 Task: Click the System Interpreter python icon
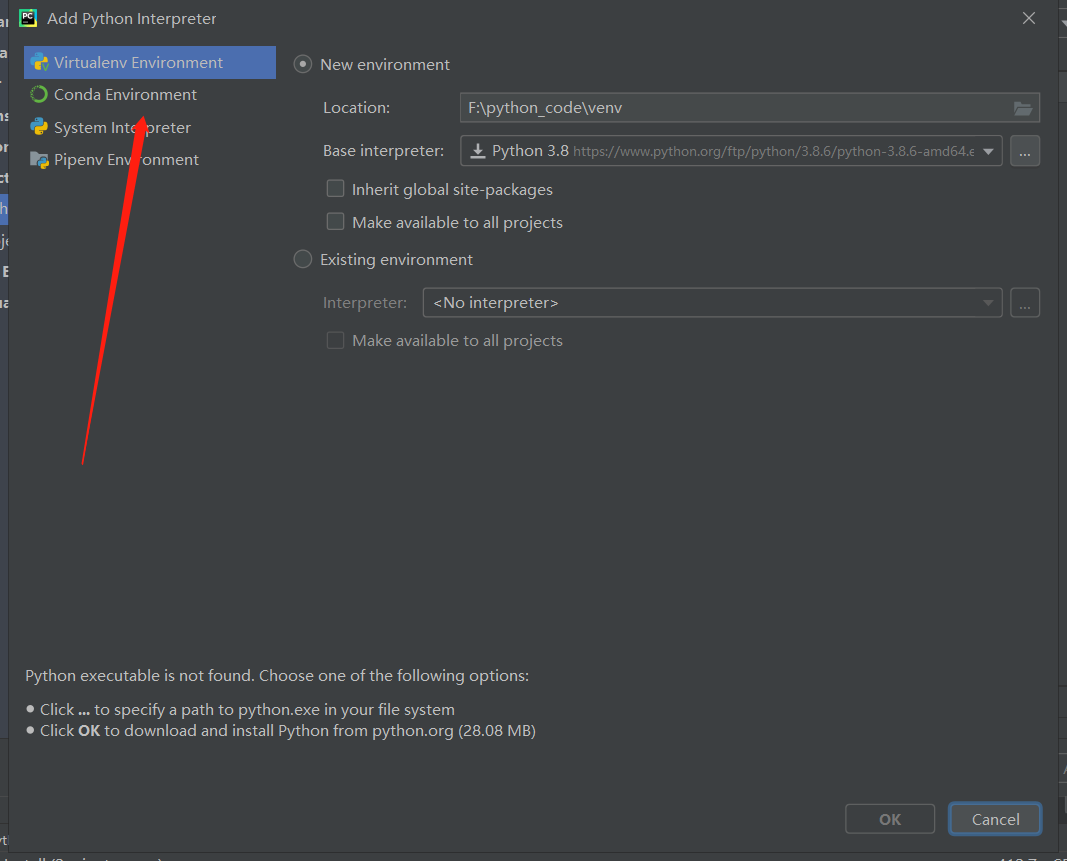coord(39,127)
